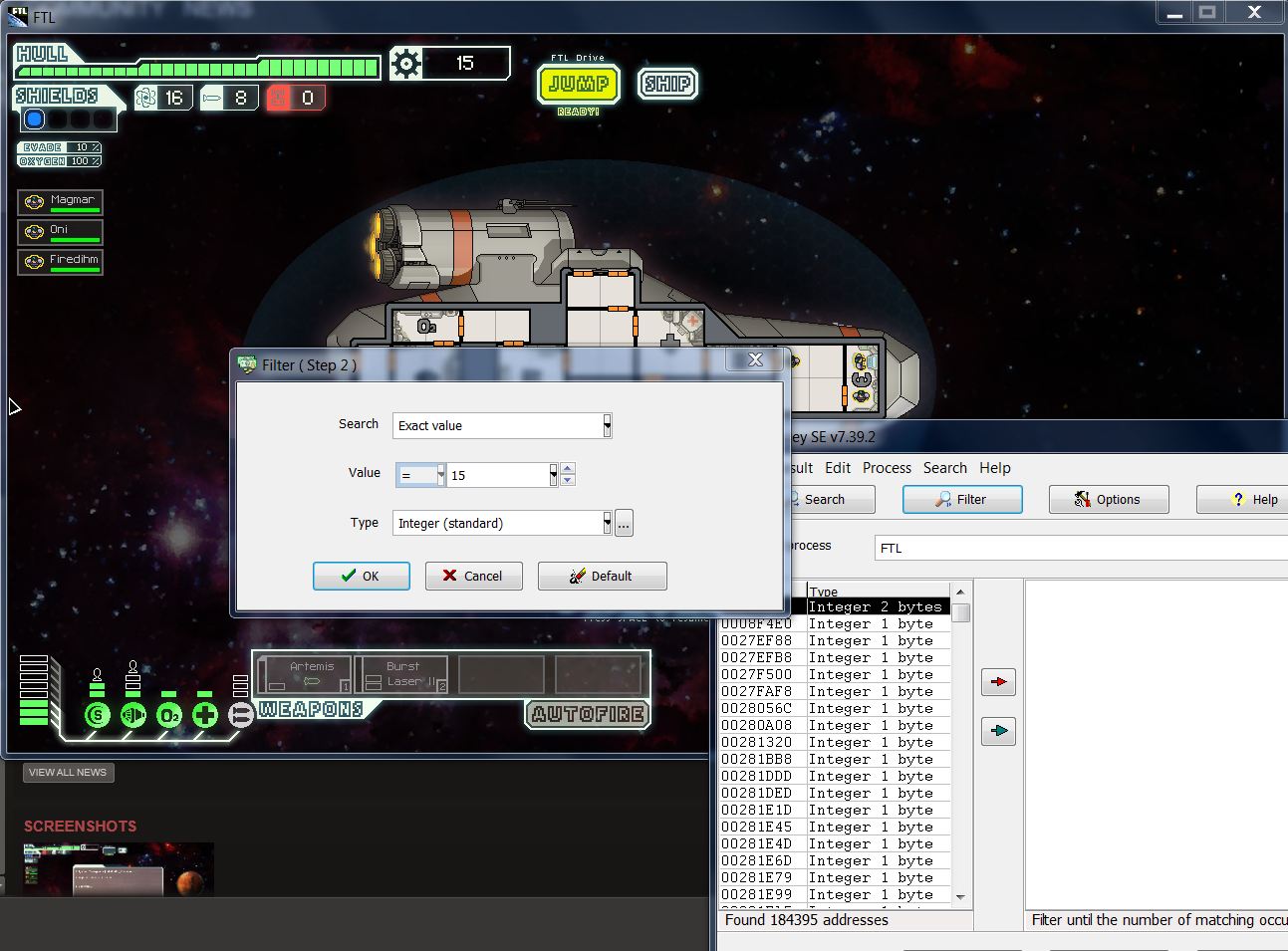Close the Filter (Step 2) dialog
The image size is (1288, 951).
click(x=755, y=360)
